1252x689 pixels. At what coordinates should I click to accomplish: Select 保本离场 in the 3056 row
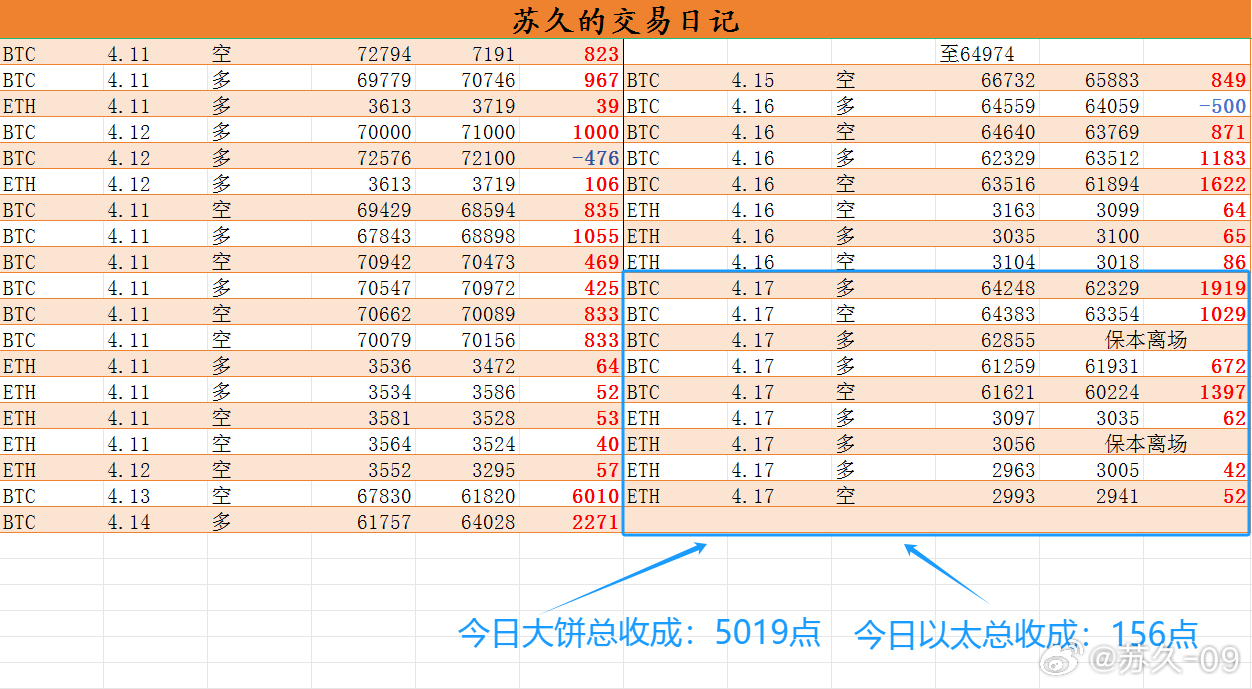[1146, 444]
